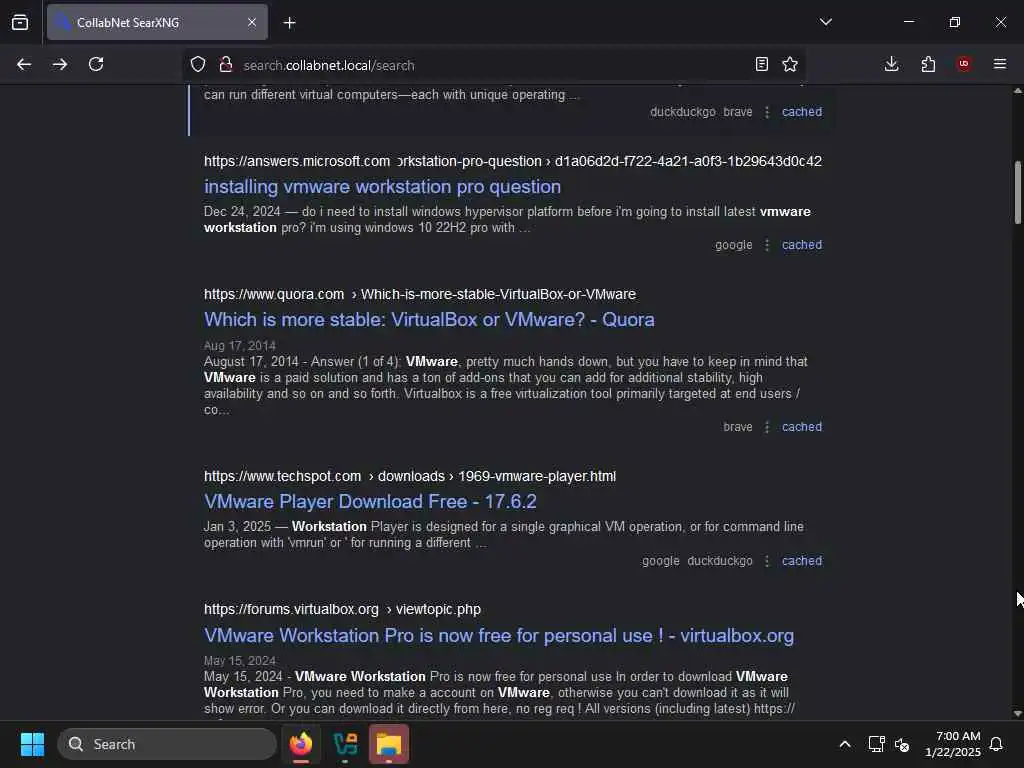Toggle reader view
The image size is (1024, 768).
(x=761, y=64)
